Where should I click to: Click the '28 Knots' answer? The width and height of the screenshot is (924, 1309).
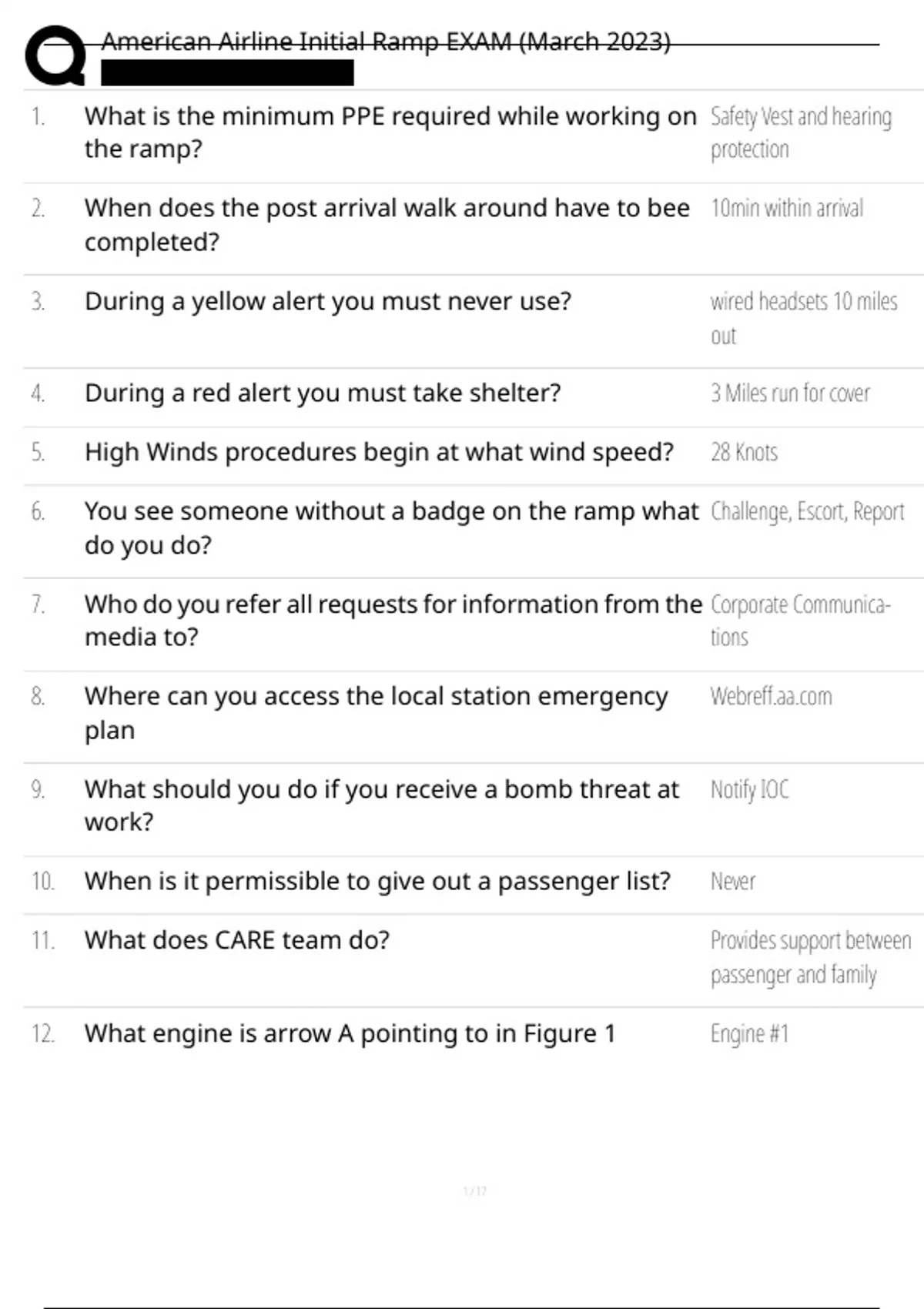click(x=744, y=452)
